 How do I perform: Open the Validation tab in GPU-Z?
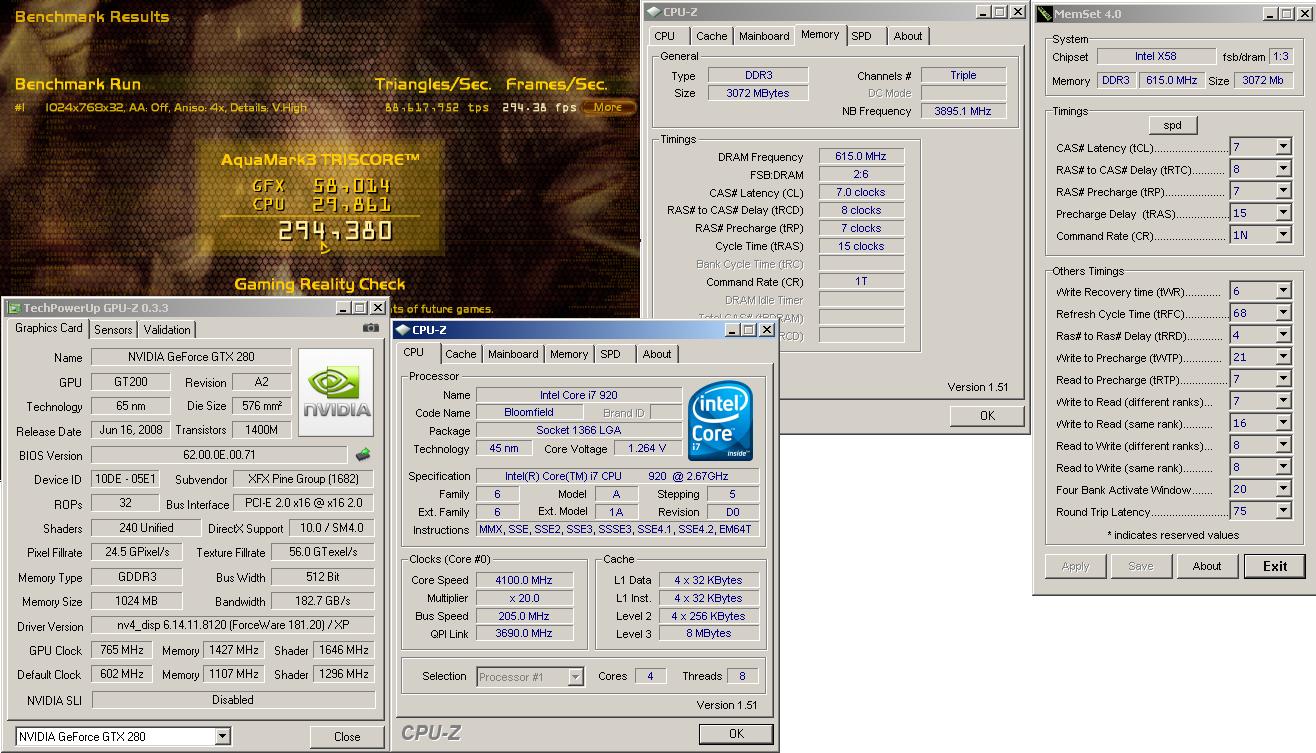coord(167,329)
